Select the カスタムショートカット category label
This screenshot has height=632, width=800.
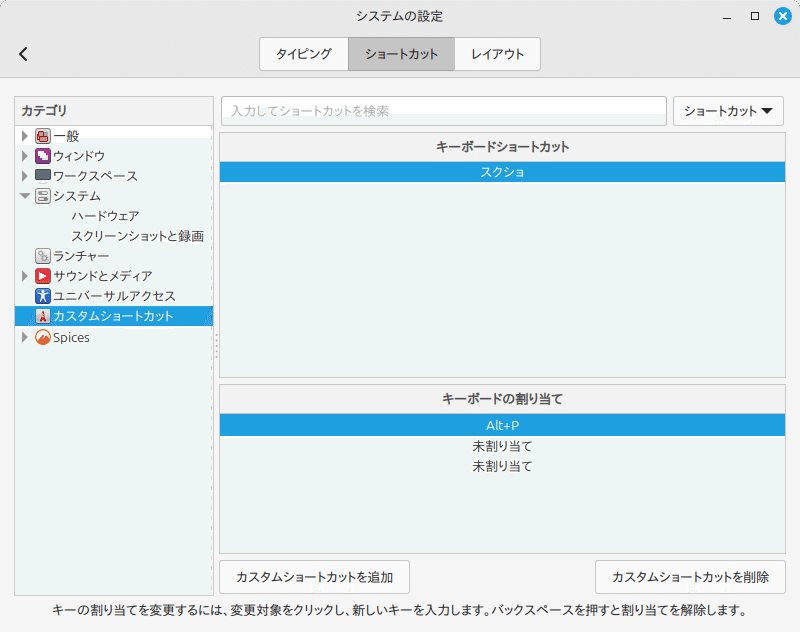pyautogui.click(x=113, y=316)
